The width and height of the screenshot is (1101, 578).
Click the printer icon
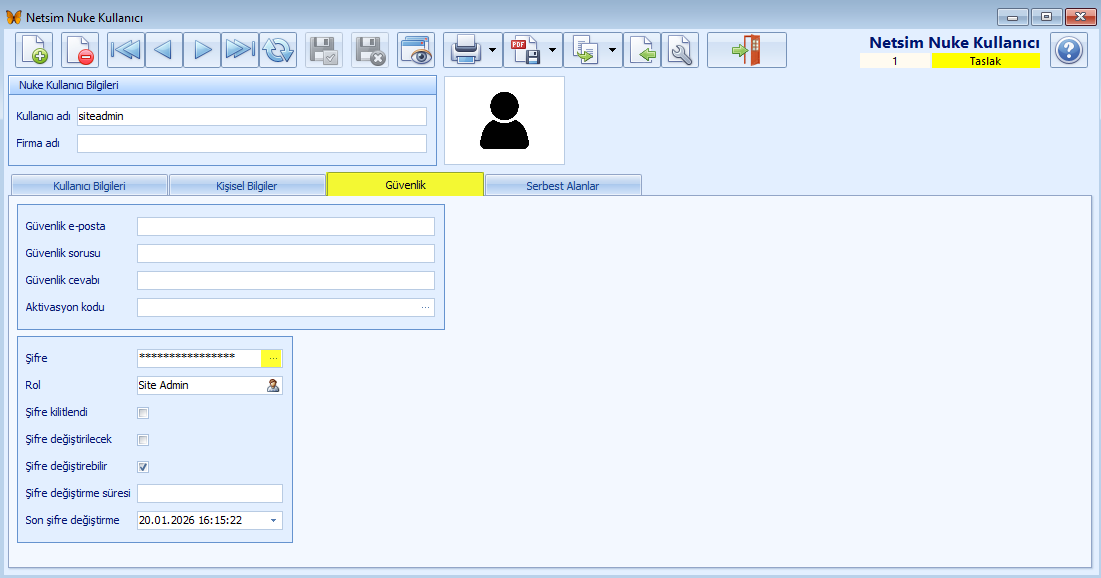465,50
